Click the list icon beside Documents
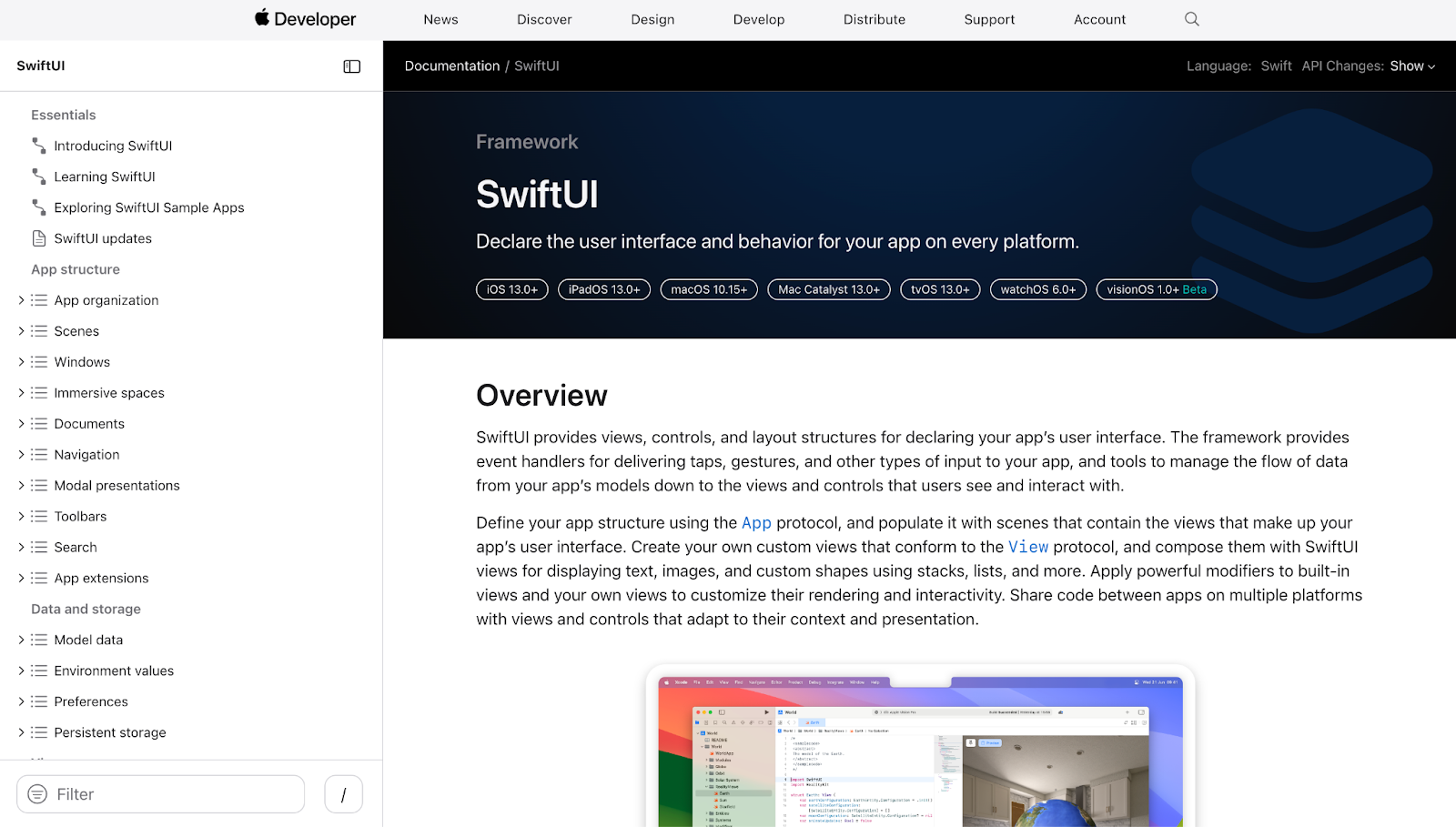Viewport: 1456px width, 827px height. pos(39,424)
